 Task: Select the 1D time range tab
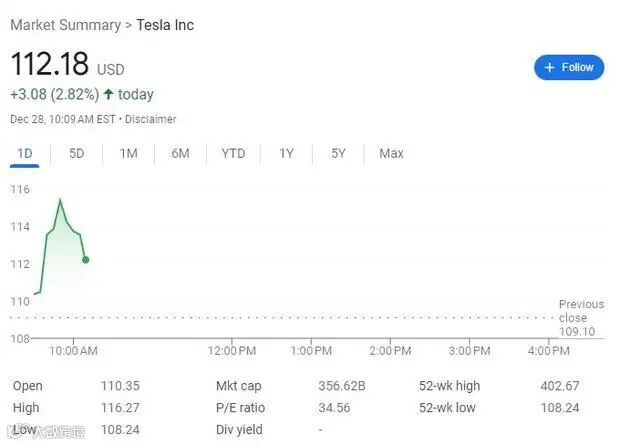[25, 153]
